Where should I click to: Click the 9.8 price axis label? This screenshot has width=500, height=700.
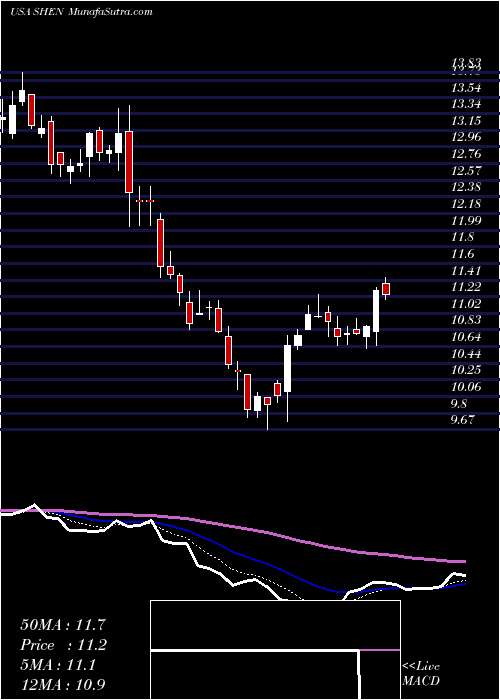pyautogui.click(x=460, y=404)
